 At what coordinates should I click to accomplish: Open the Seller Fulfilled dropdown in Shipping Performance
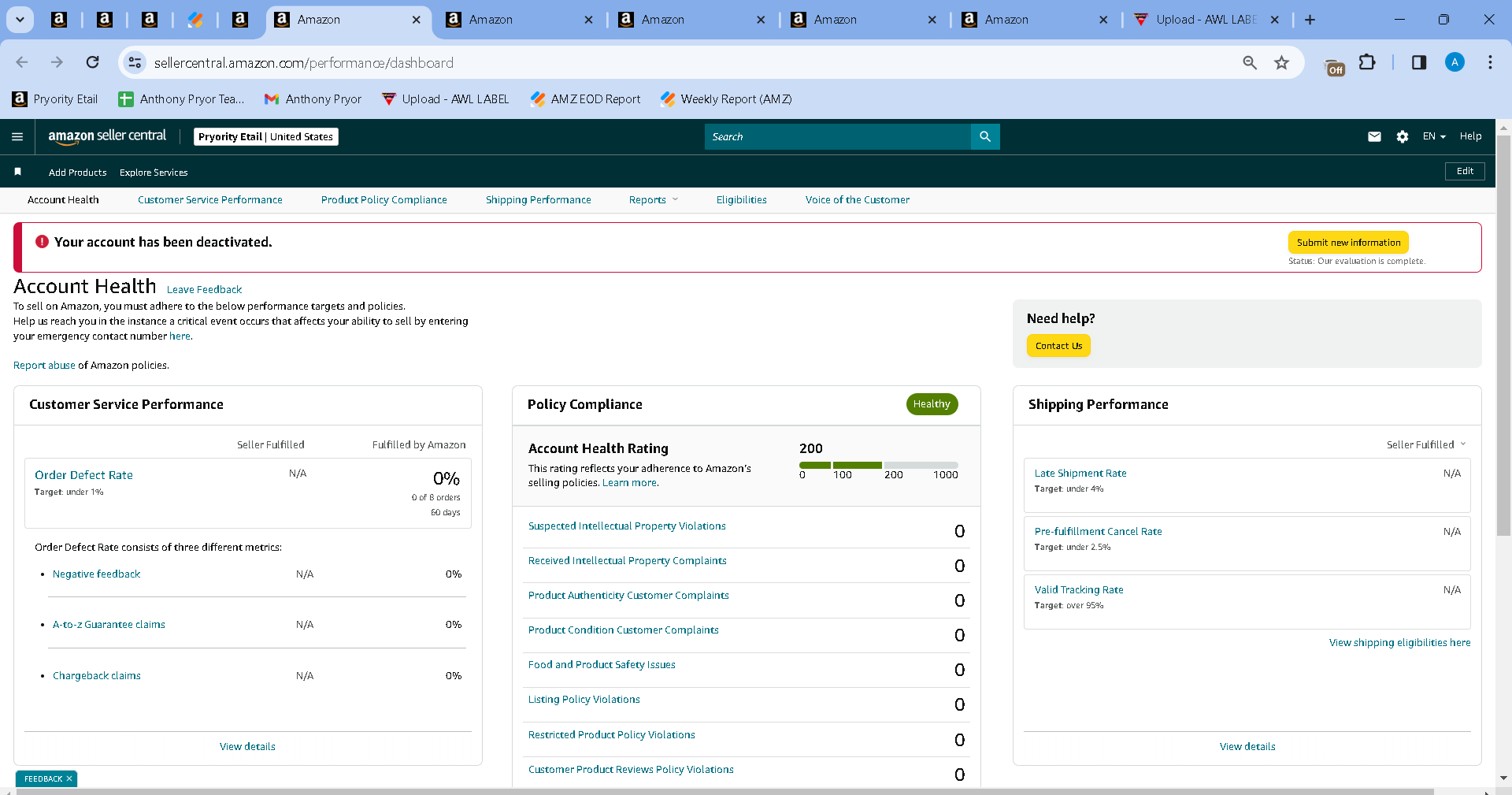point(1426,444)
